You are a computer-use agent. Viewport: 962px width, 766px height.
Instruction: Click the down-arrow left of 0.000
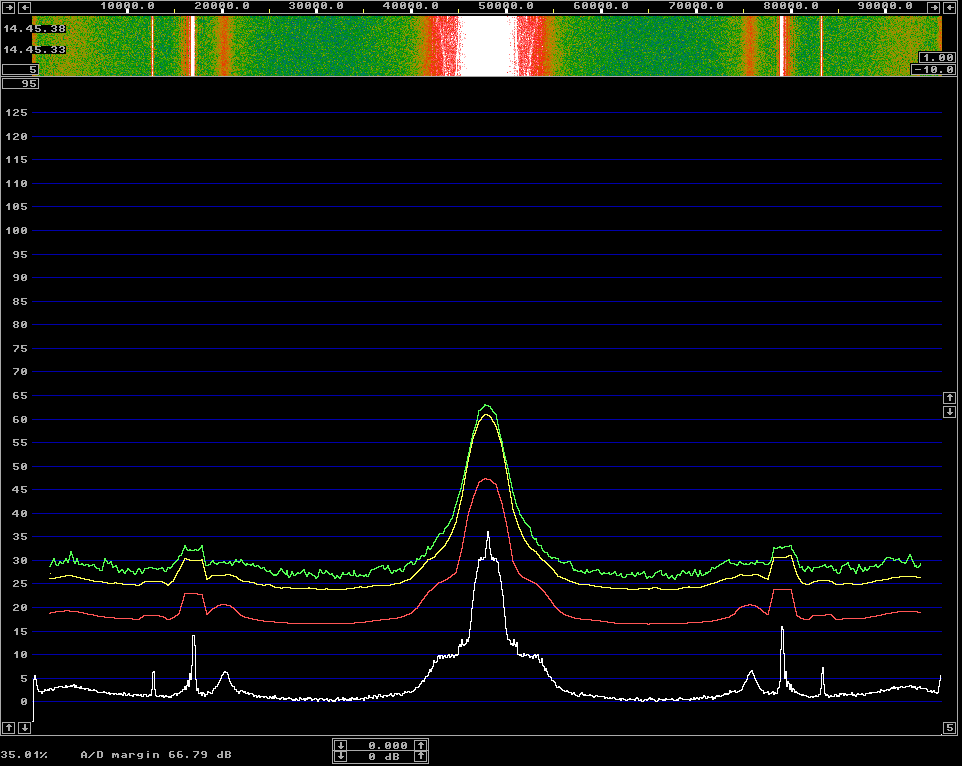coord(341,745)
